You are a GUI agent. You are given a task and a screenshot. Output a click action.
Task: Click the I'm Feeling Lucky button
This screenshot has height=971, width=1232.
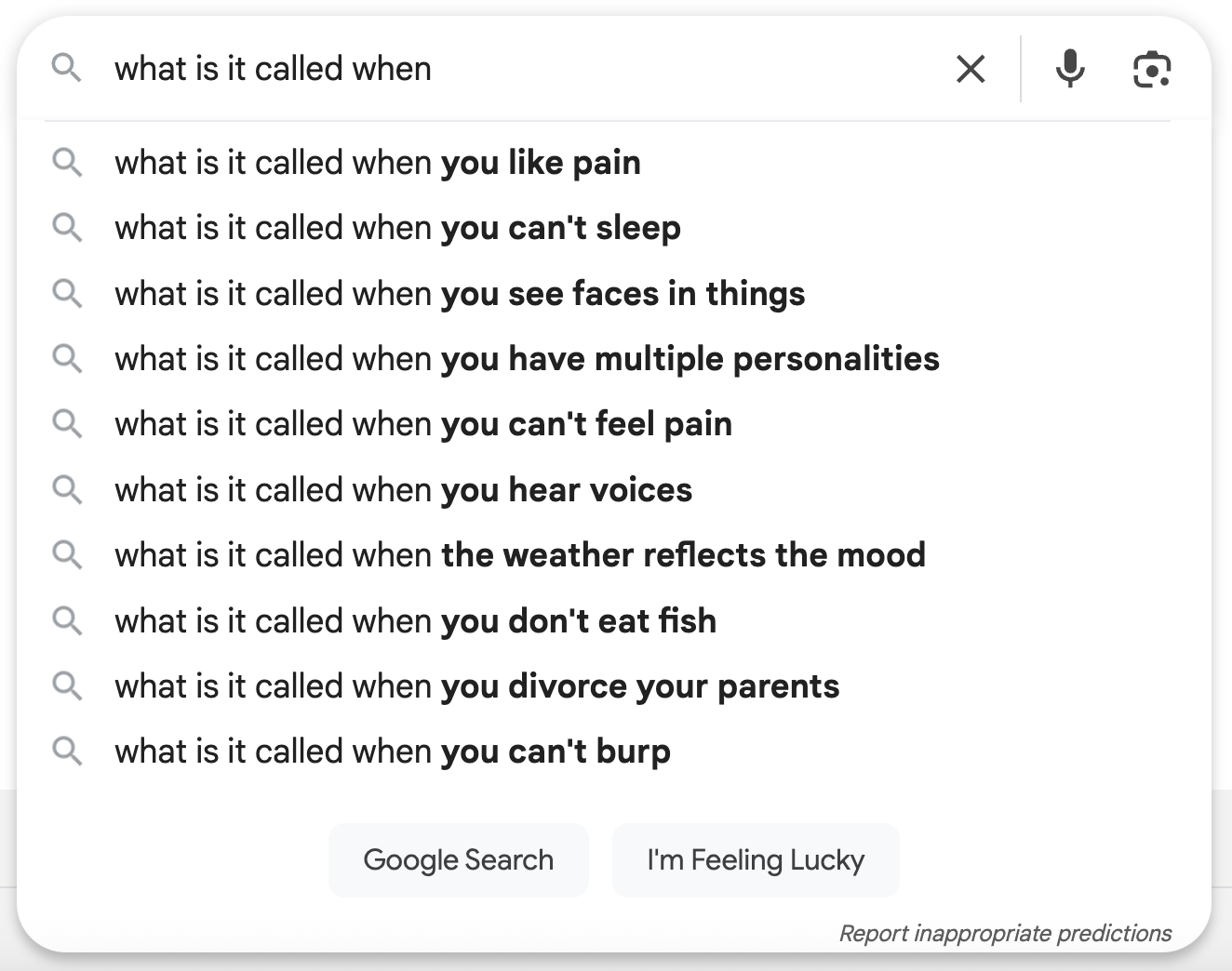click(x=756, y=860)
